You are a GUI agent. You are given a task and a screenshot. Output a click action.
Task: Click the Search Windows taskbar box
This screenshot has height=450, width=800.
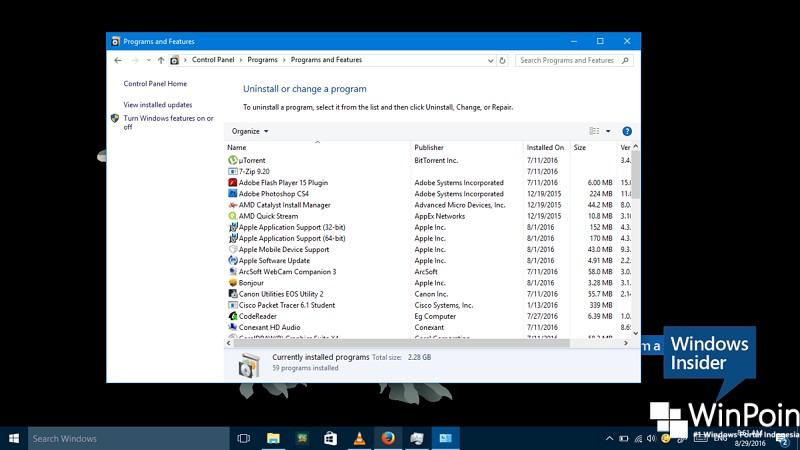pyautogui.click(x=129, y=438)
